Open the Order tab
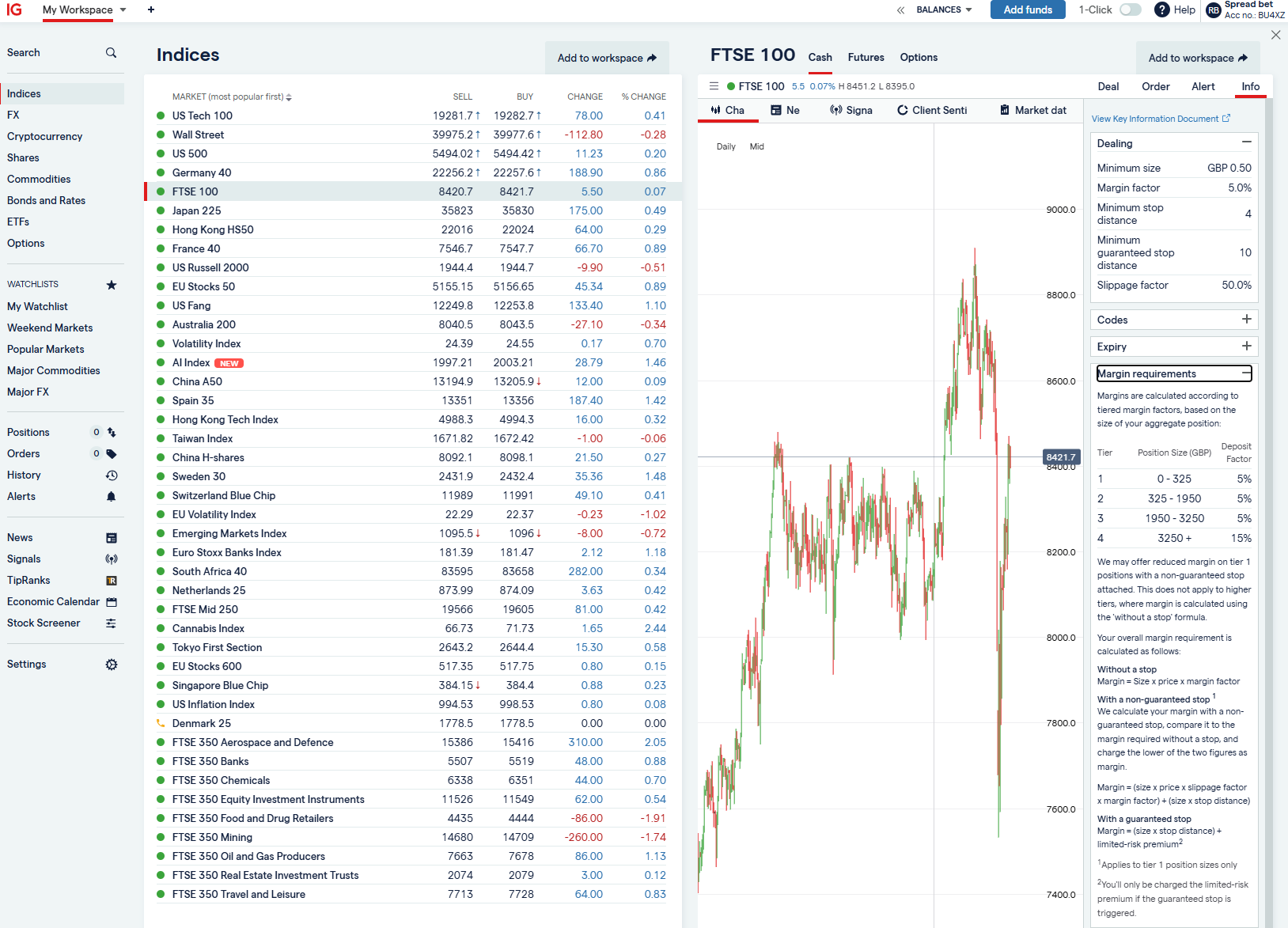Viewport: 1288px width, 928px height. click(x=1155, y=86)
